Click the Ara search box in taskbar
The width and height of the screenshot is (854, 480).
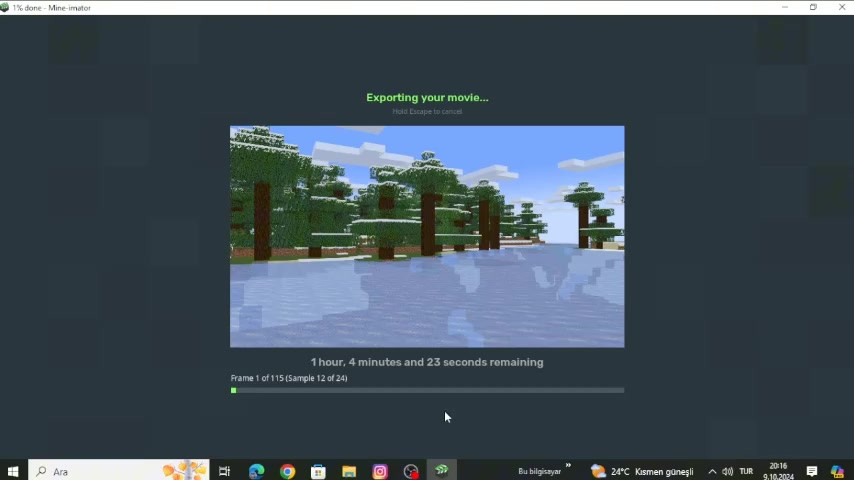[119, 471]
